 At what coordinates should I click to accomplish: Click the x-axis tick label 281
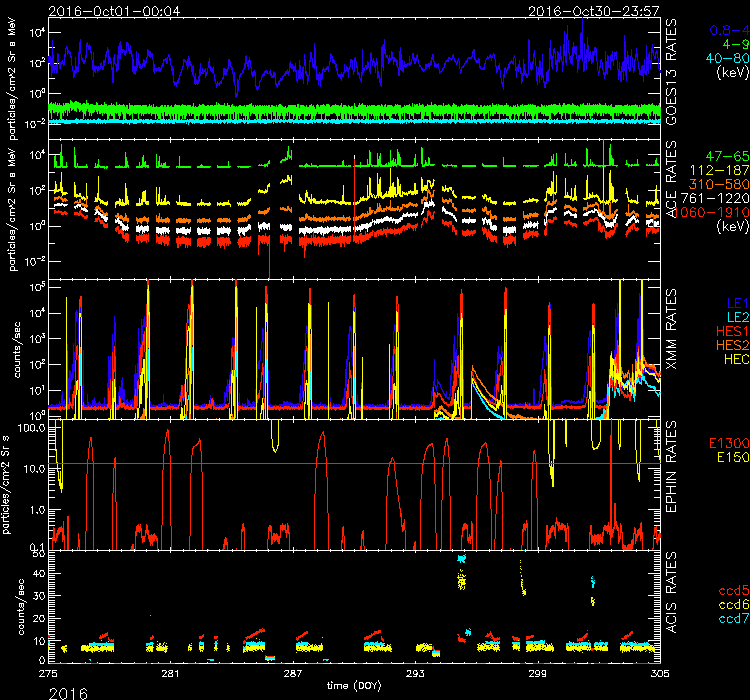click(x=170, y=674)
